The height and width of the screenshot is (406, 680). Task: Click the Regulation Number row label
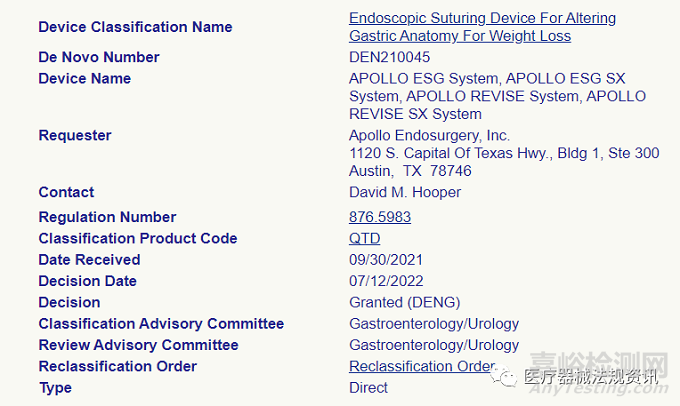pyautogui.click(x=107, y=217)
